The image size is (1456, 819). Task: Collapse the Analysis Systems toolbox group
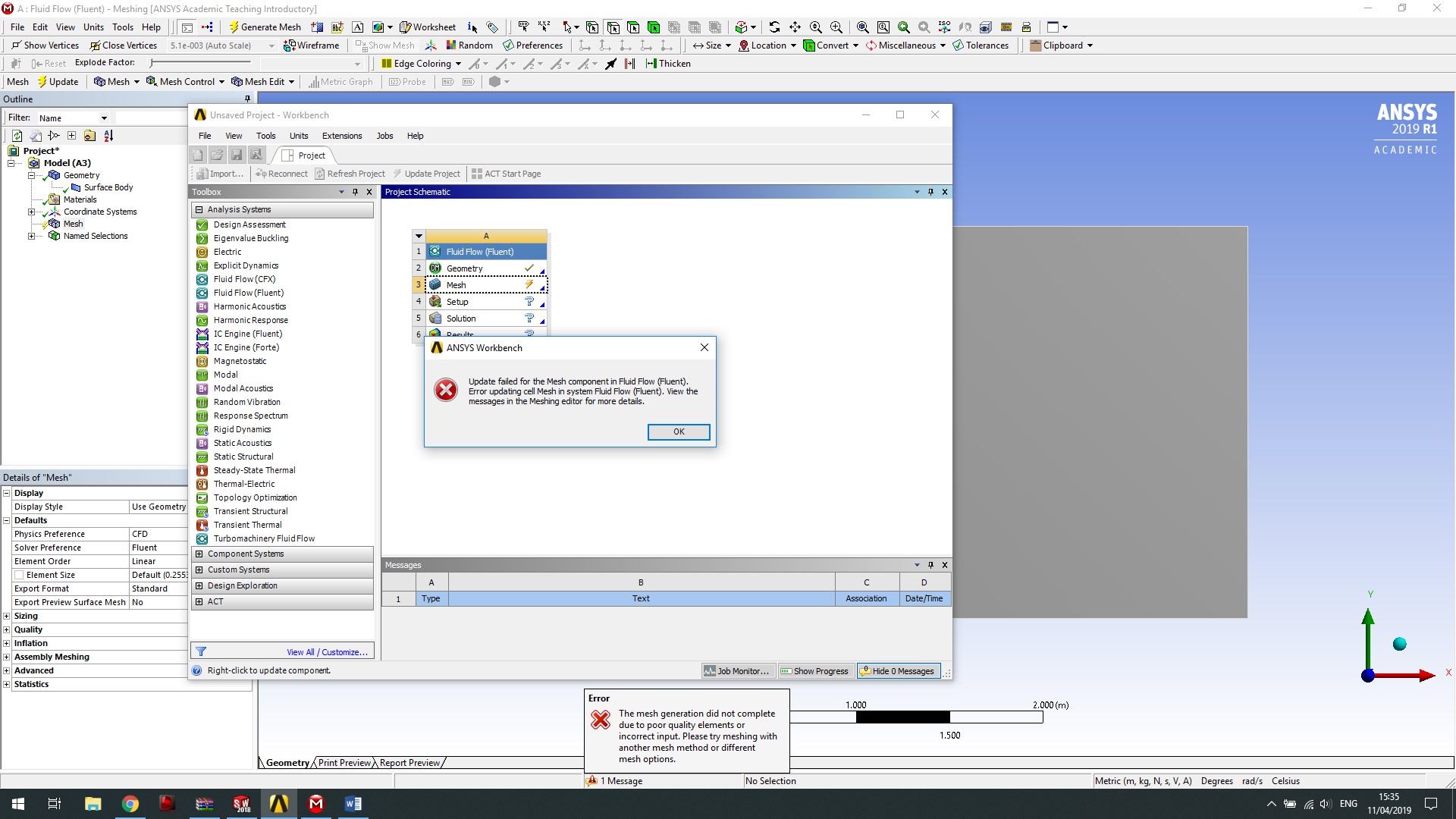(199, 209)
